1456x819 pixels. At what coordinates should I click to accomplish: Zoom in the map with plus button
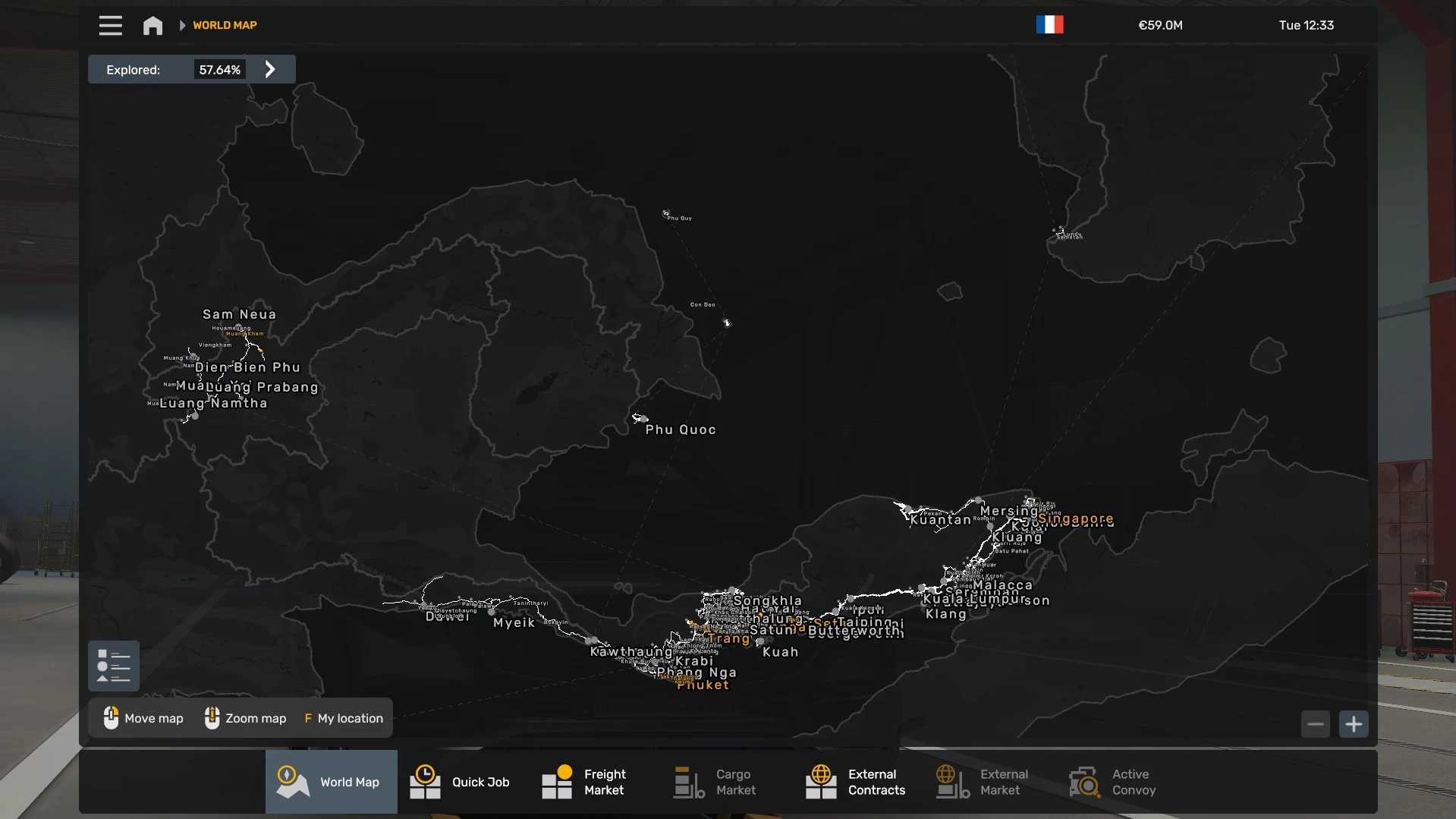pyautogui.click(x=1354, y=724)
